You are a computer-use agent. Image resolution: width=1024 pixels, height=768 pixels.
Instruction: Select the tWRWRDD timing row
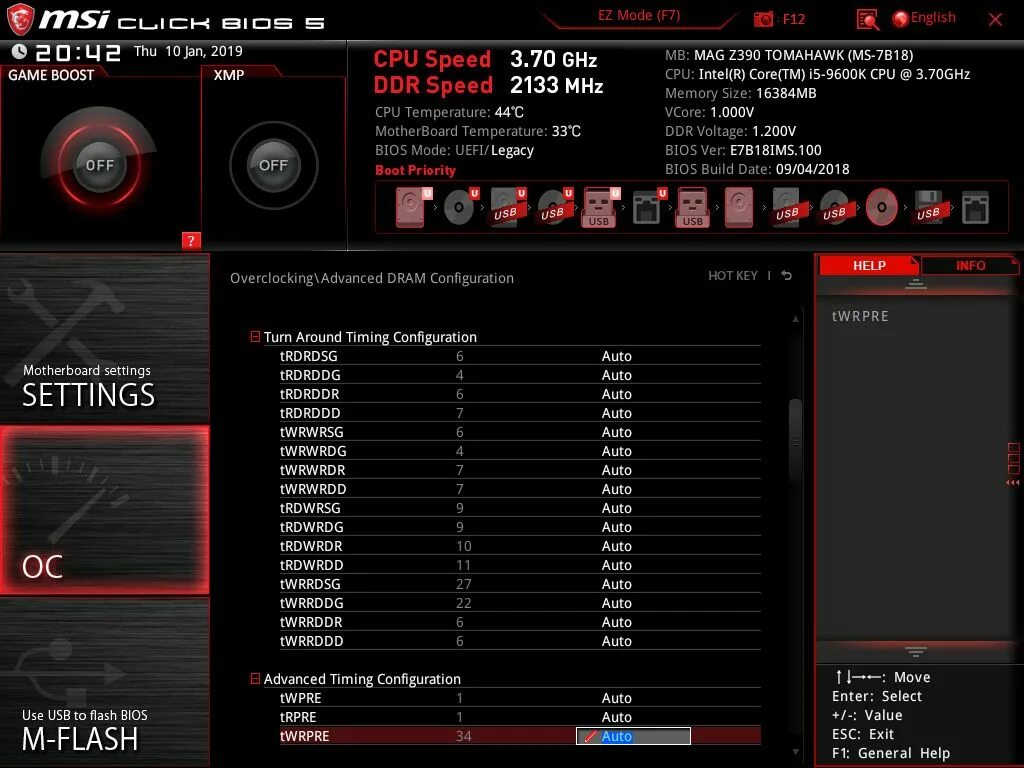520,488
